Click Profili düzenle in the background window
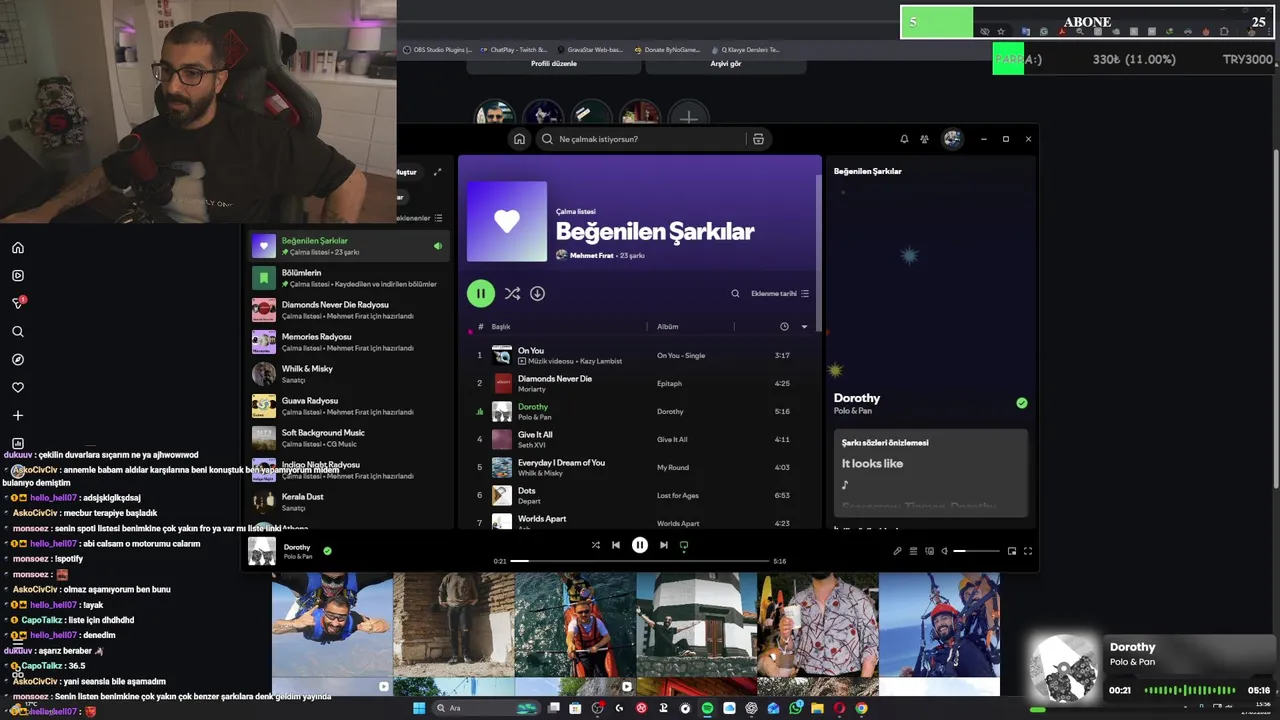1280x720 pixels. pos(554,64)
